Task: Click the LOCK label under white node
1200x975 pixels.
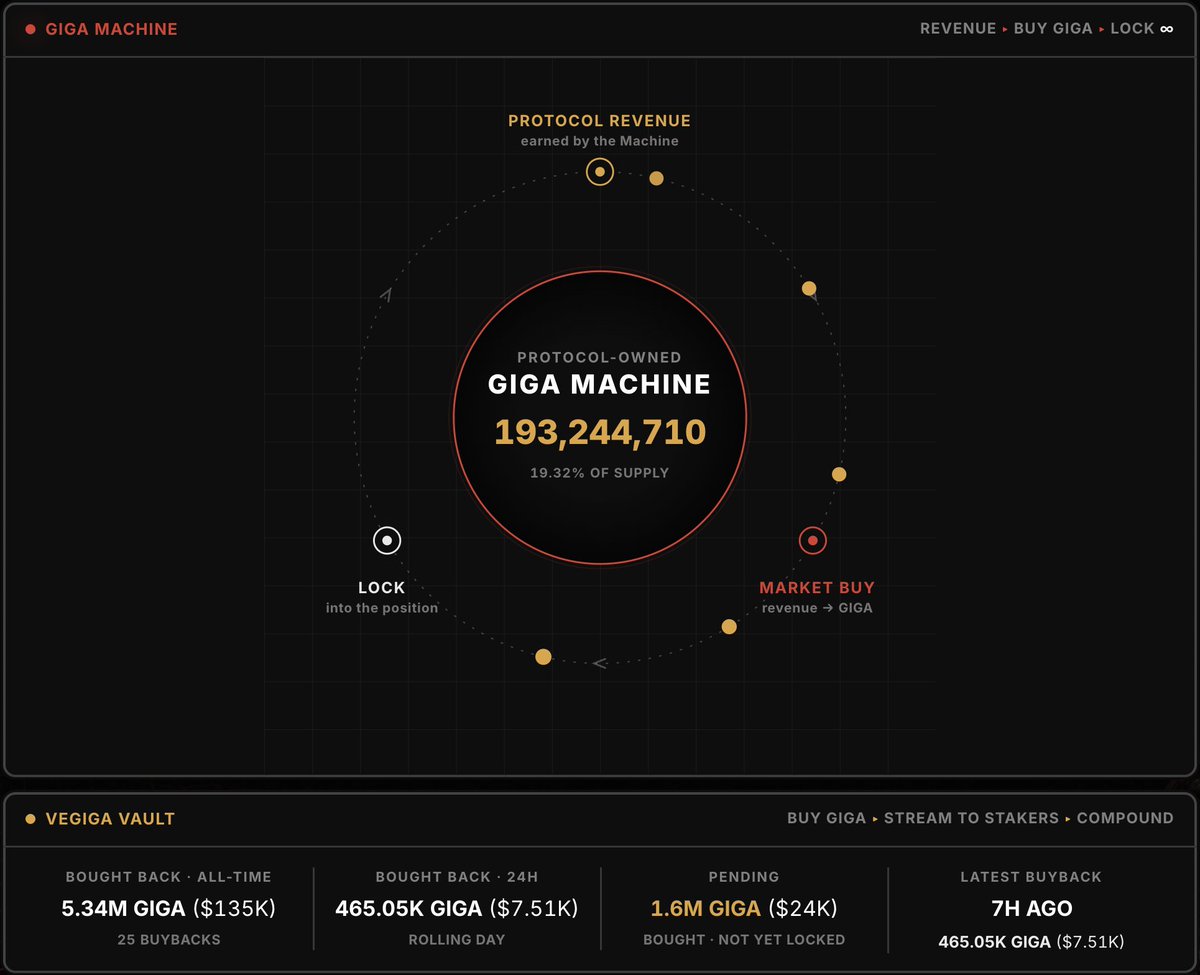Action: [x=382, y=588]
